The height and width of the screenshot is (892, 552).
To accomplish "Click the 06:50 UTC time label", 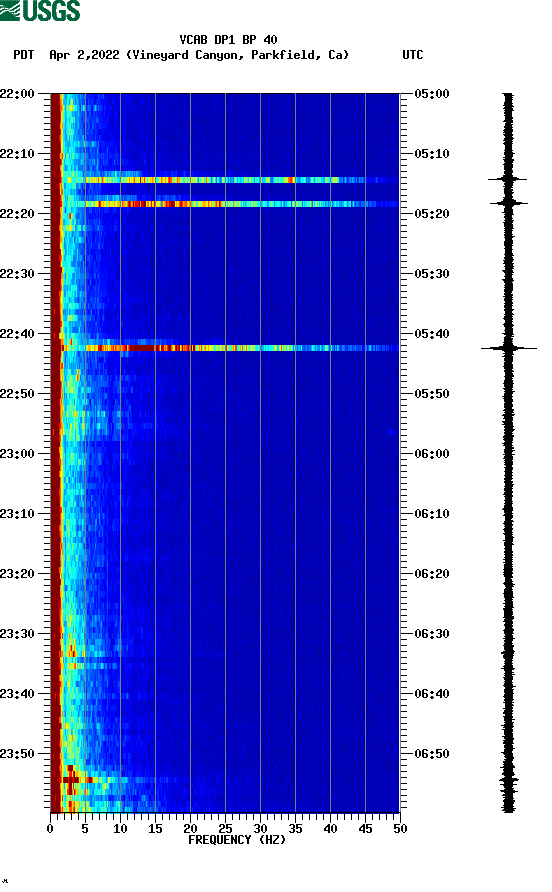I will point(432,754).
